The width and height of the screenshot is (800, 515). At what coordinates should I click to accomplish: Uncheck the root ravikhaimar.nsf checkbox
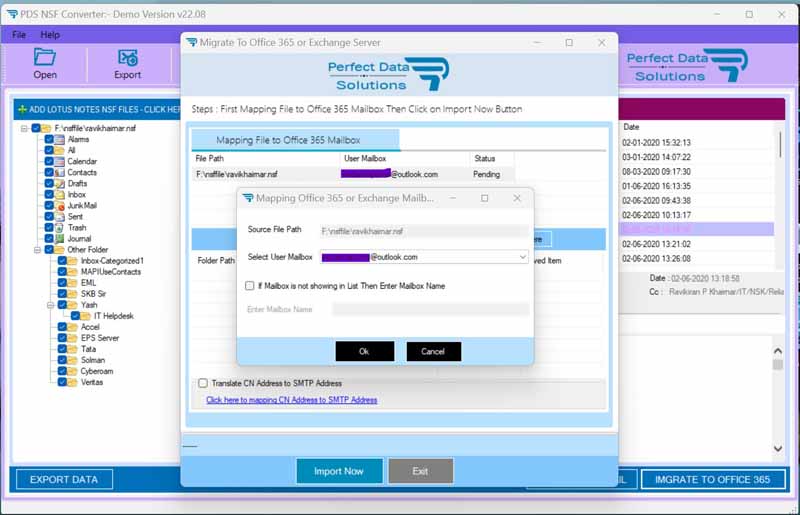point(36,128)
